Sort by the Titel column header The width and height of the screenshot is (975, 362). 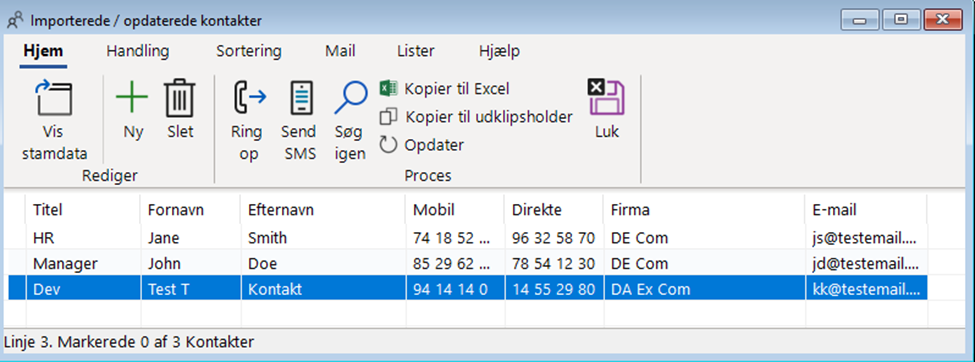83,210
